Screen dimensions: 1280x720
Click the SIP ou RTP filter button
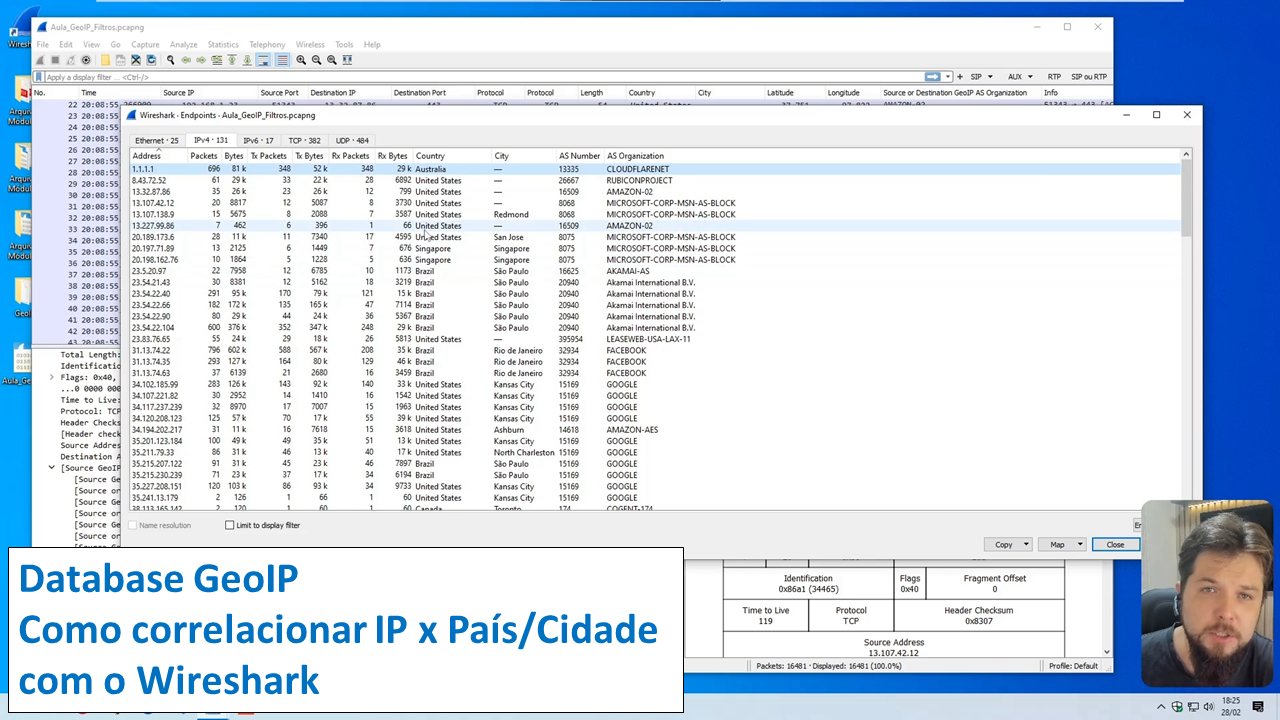[1089, 77]
